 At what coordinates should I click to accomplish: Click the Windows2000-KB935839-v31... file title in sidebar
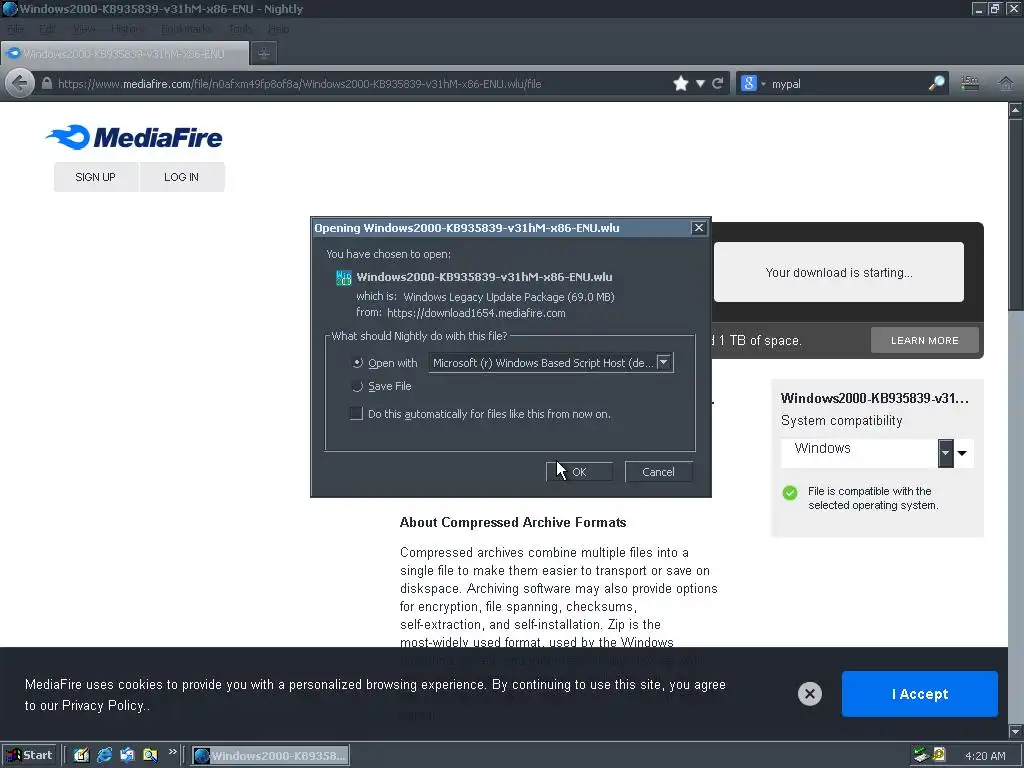874,398
